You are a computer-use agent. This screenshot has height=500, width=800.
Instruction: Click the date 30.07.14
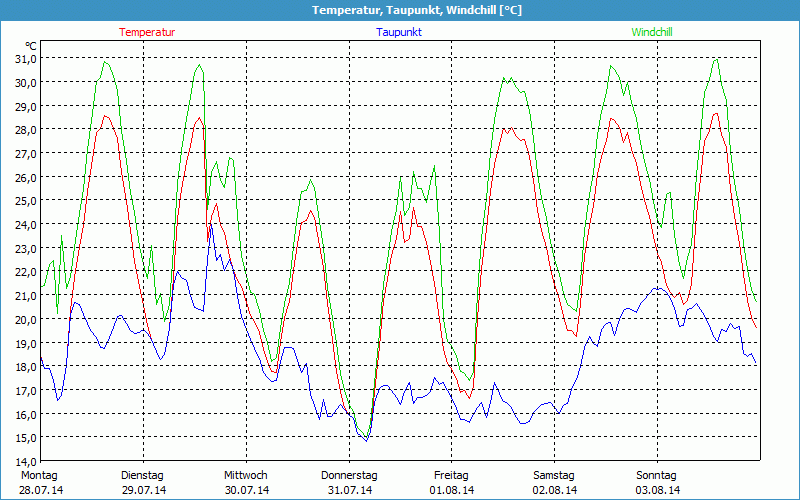[247, 490]
